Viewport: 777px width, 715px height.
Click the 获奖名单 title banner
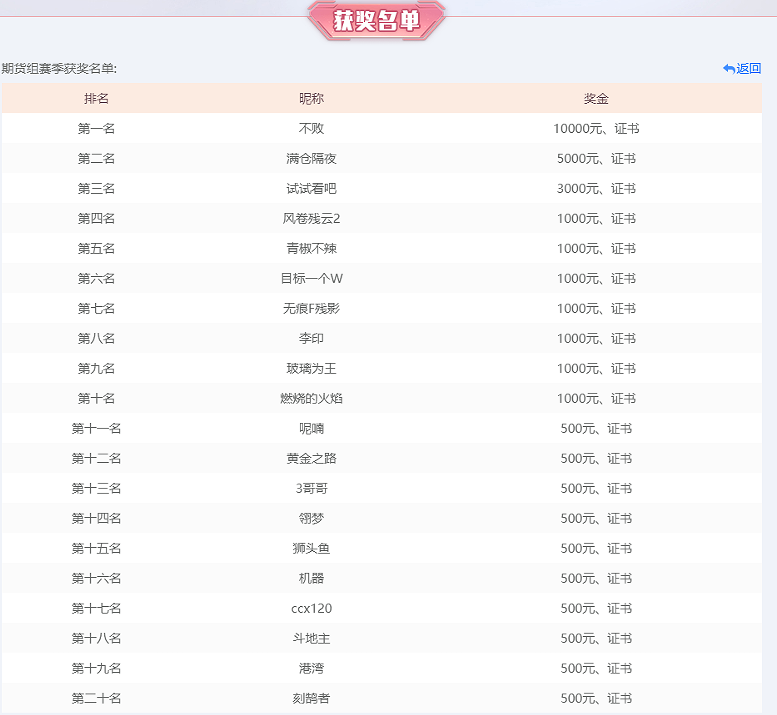tap(377, 20)
